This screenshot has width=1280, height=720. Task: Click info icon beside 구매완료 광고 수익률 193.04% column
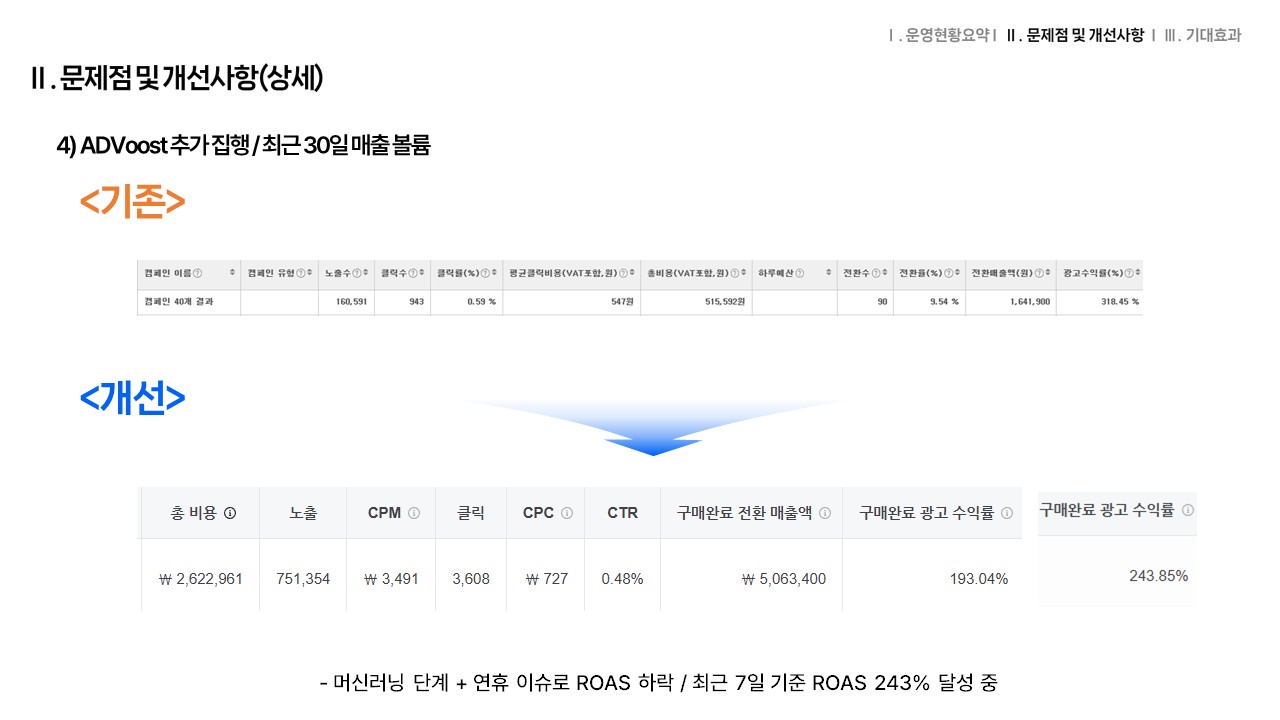coord(1007,513)
